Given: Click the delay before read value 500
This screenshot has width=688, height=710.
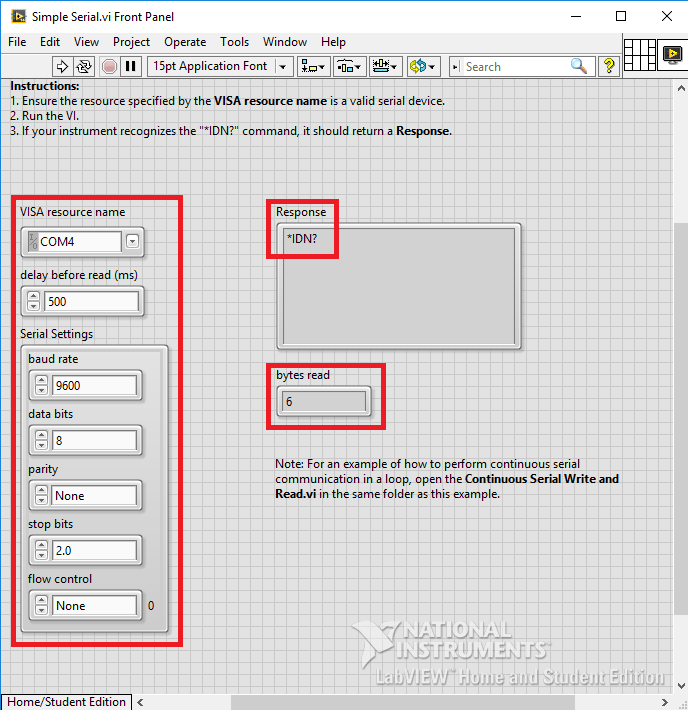Looking at the screenshot, I should coord(91,302).
